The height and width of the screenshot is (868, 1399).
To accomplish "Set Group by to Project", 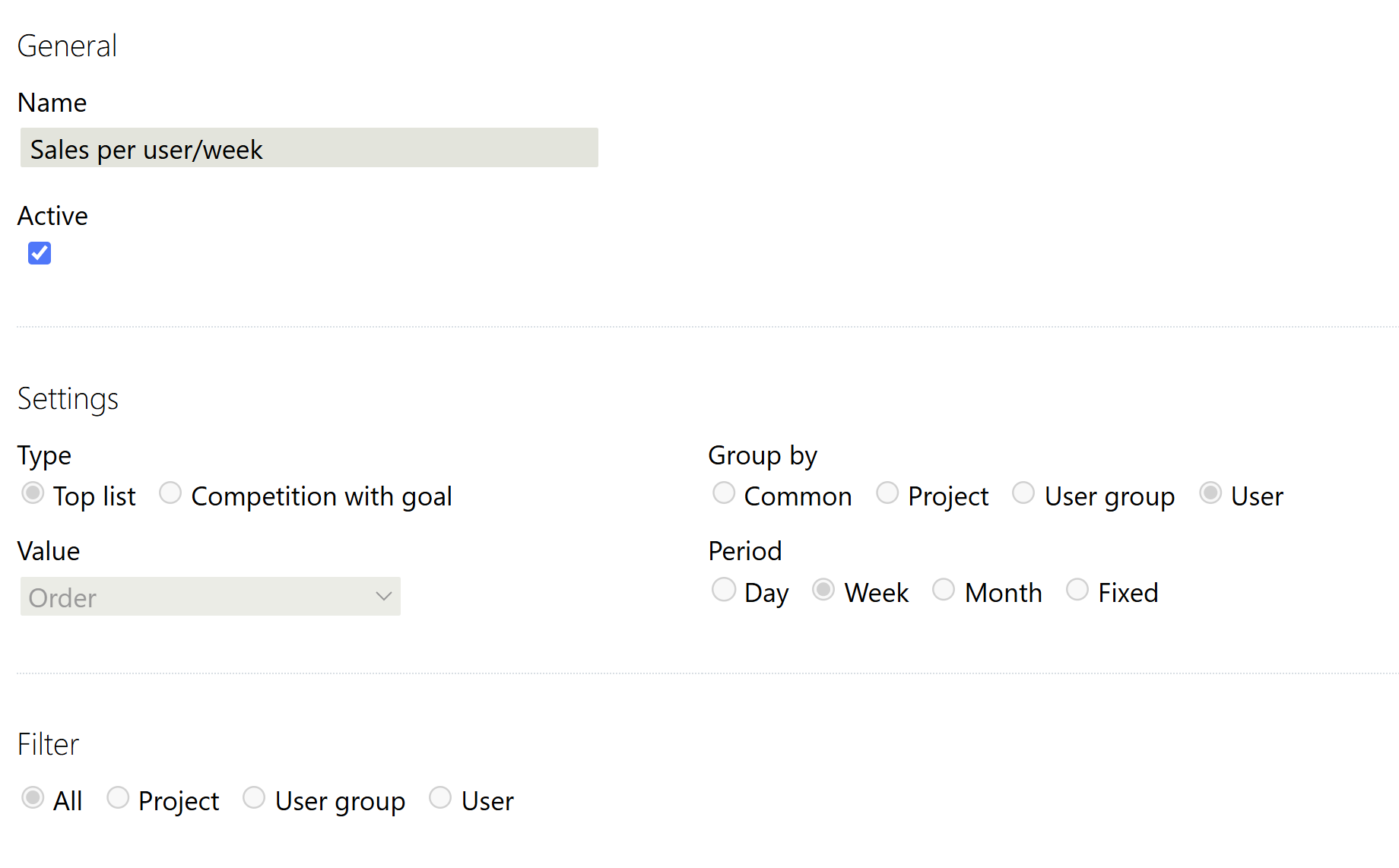I will (887, 493).
